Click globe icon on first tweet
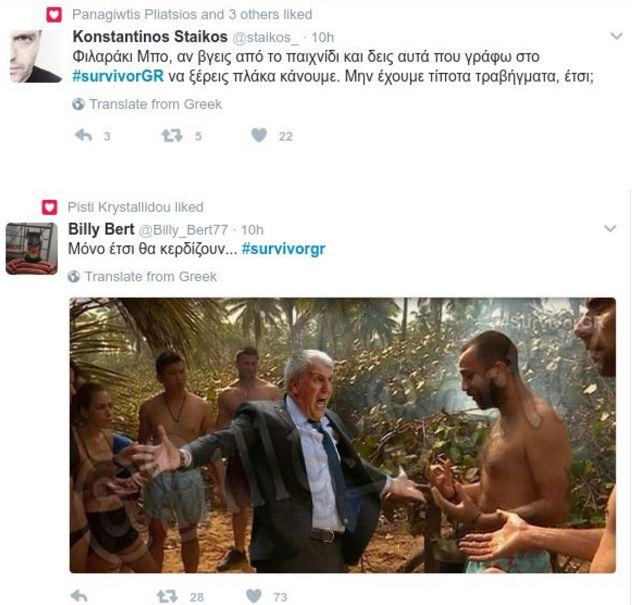This screenshot has width=640, height=605. click(x=78, y=104)
